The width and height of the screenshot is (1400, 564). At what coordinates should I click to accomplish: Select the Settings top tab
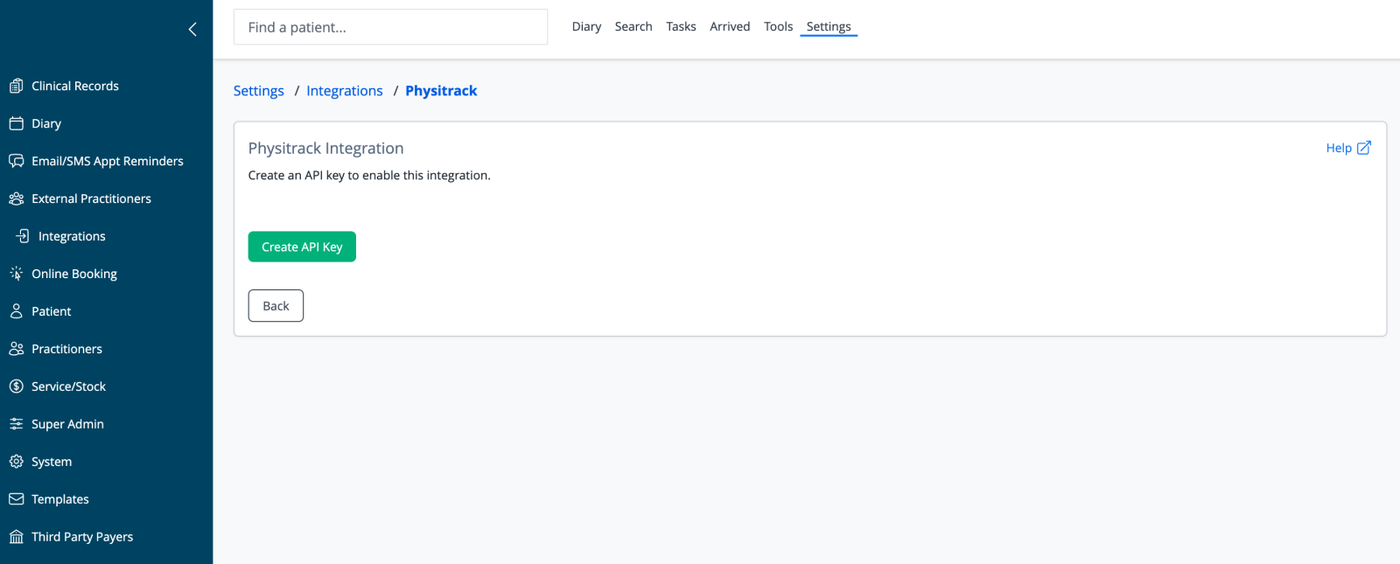click(829, 27)
